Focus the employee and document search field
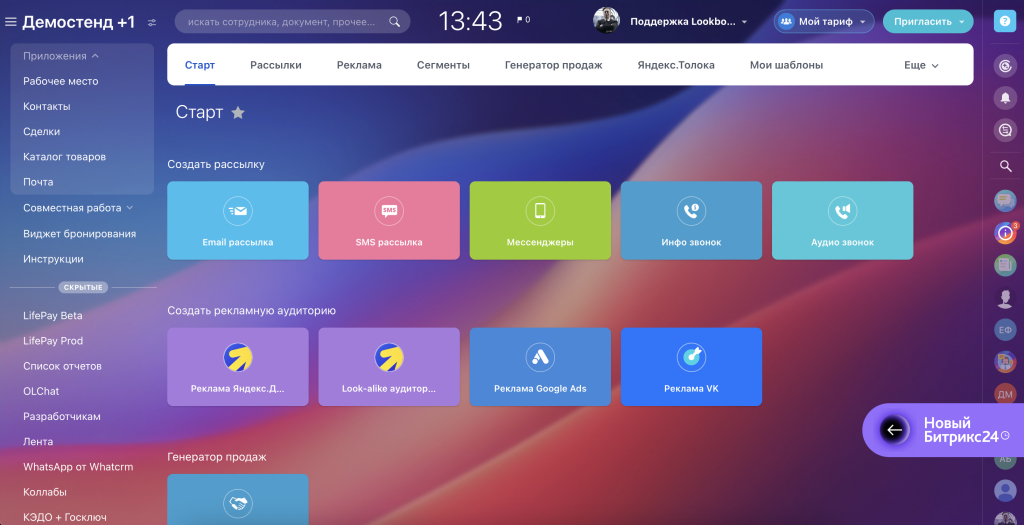This screenshot has height=525, width=1024. click(280, 21)
